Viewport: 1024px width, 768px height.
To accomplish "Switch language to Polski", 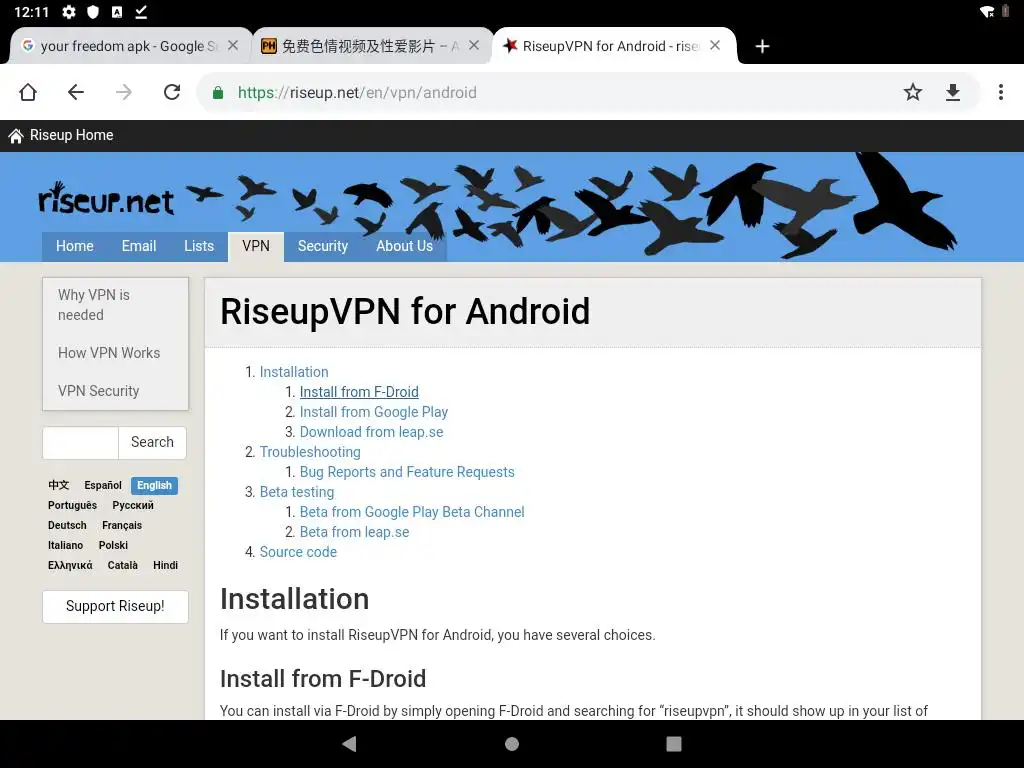I will click(x=113, y=545).
